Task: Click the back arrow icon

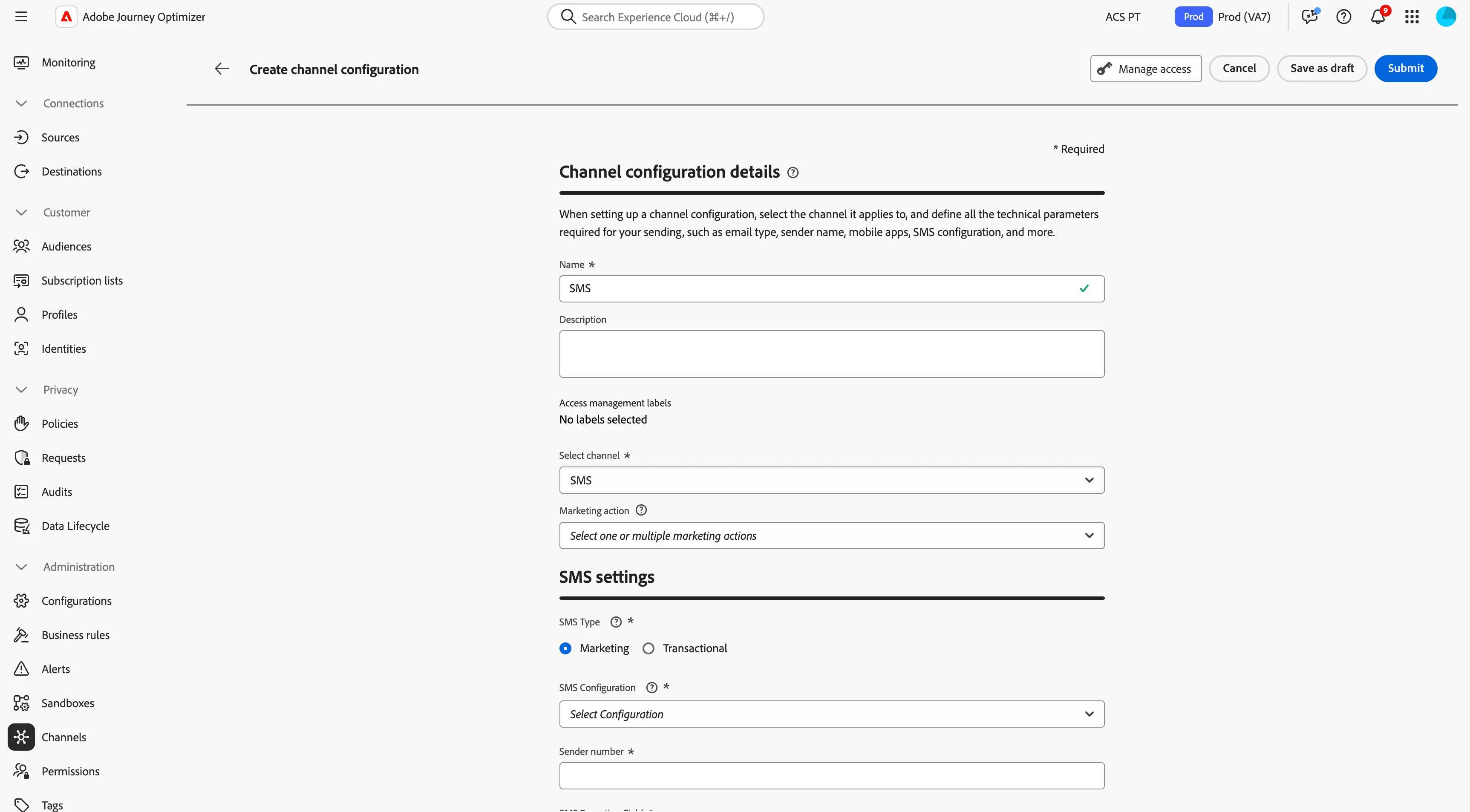Action: click(222, 69)
